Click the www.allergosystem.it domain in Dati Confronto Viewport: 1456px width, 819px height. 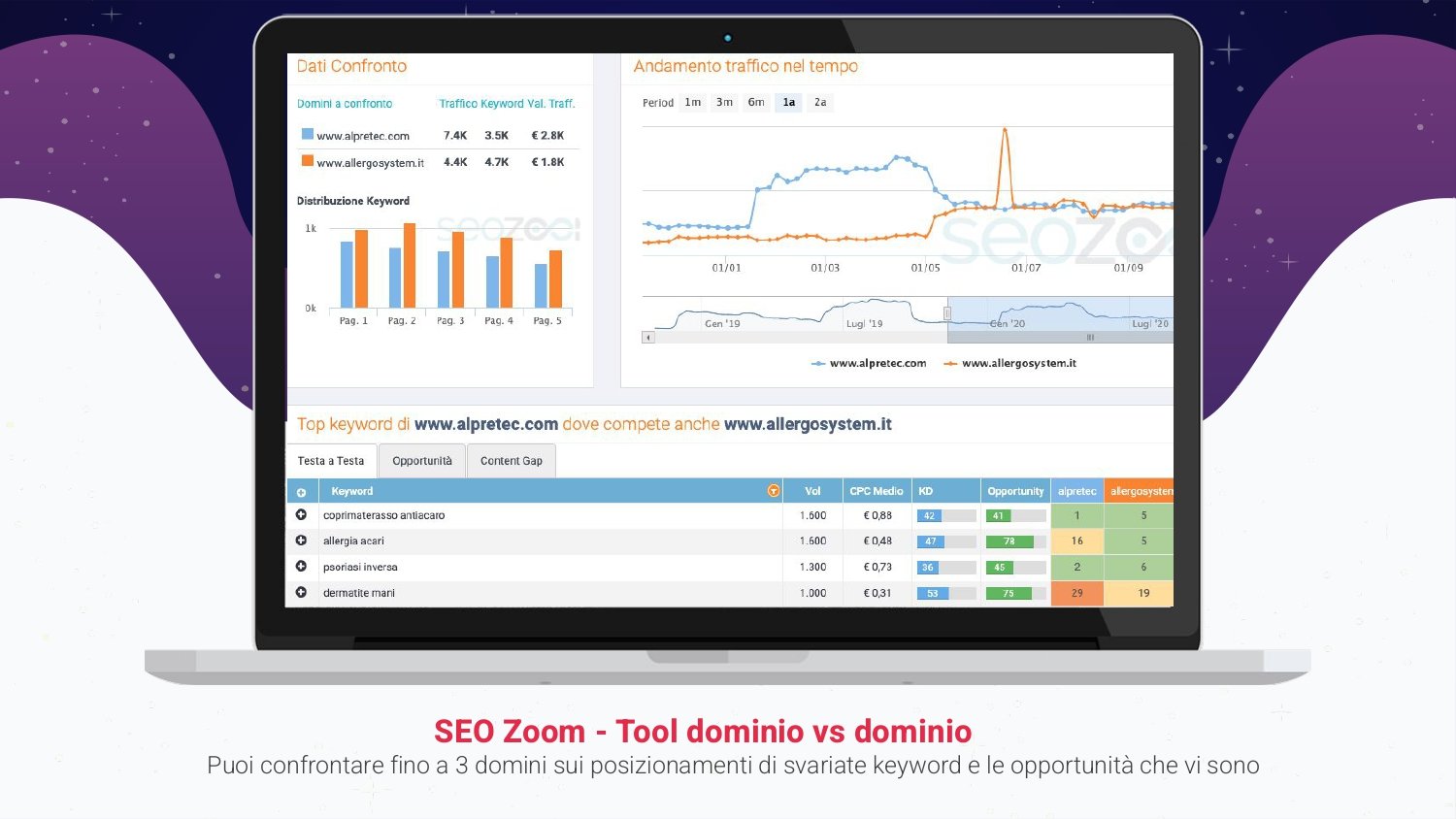click(x=371, y=163)
